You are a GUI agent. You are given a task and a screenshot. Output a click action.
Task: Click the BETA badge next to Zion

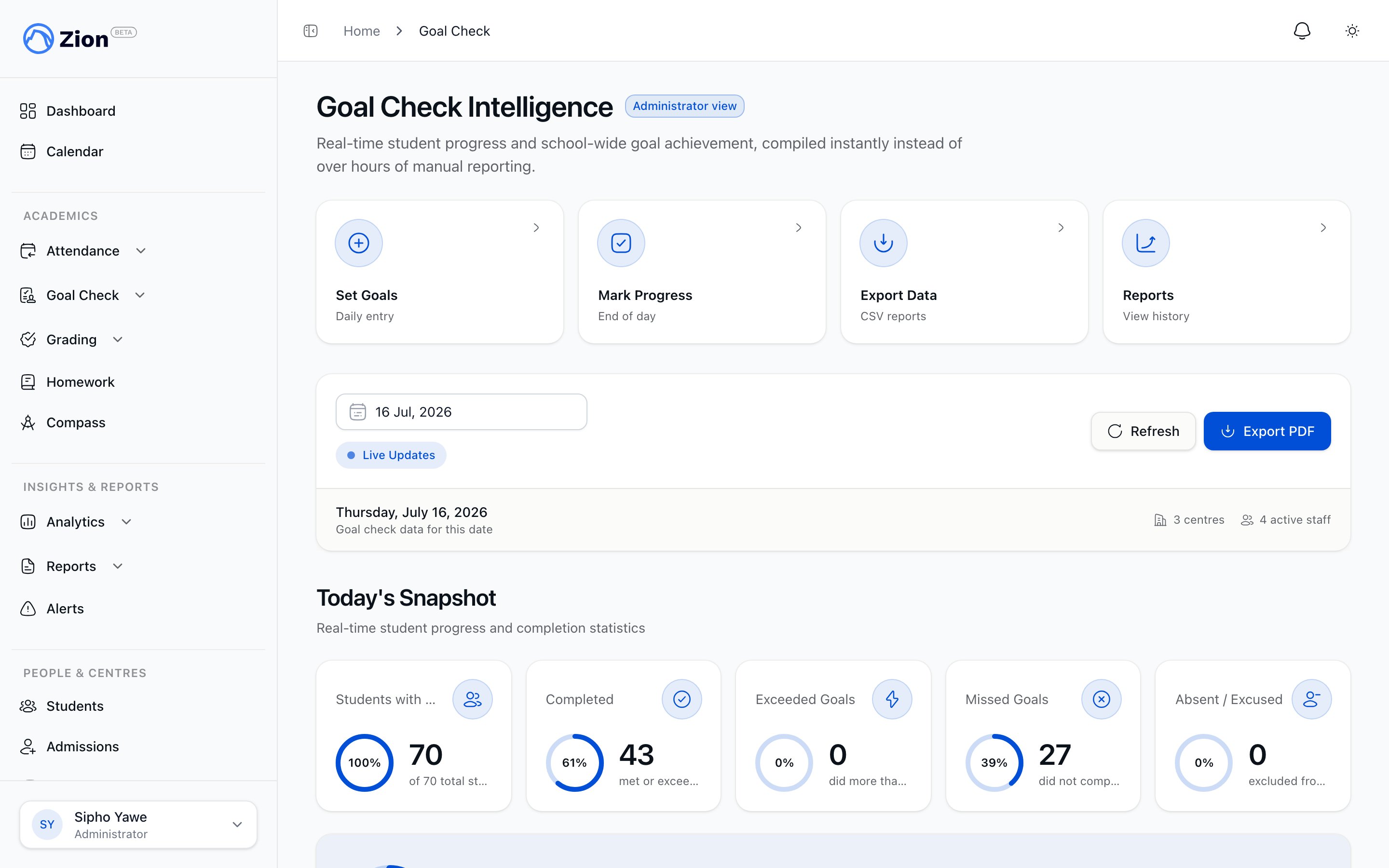coord(123,32)
